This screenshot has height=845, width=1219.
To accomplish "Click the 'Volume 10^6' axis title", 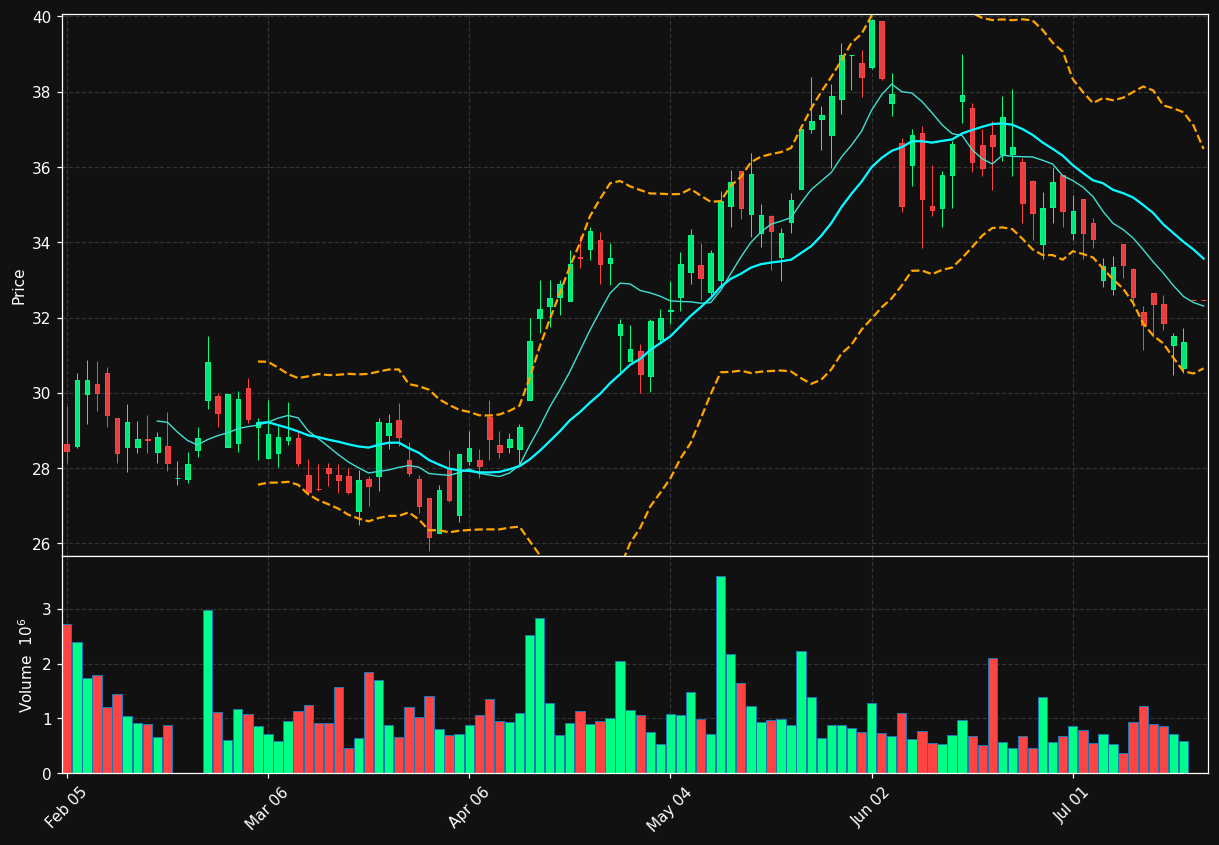I will tap(24, 665).
